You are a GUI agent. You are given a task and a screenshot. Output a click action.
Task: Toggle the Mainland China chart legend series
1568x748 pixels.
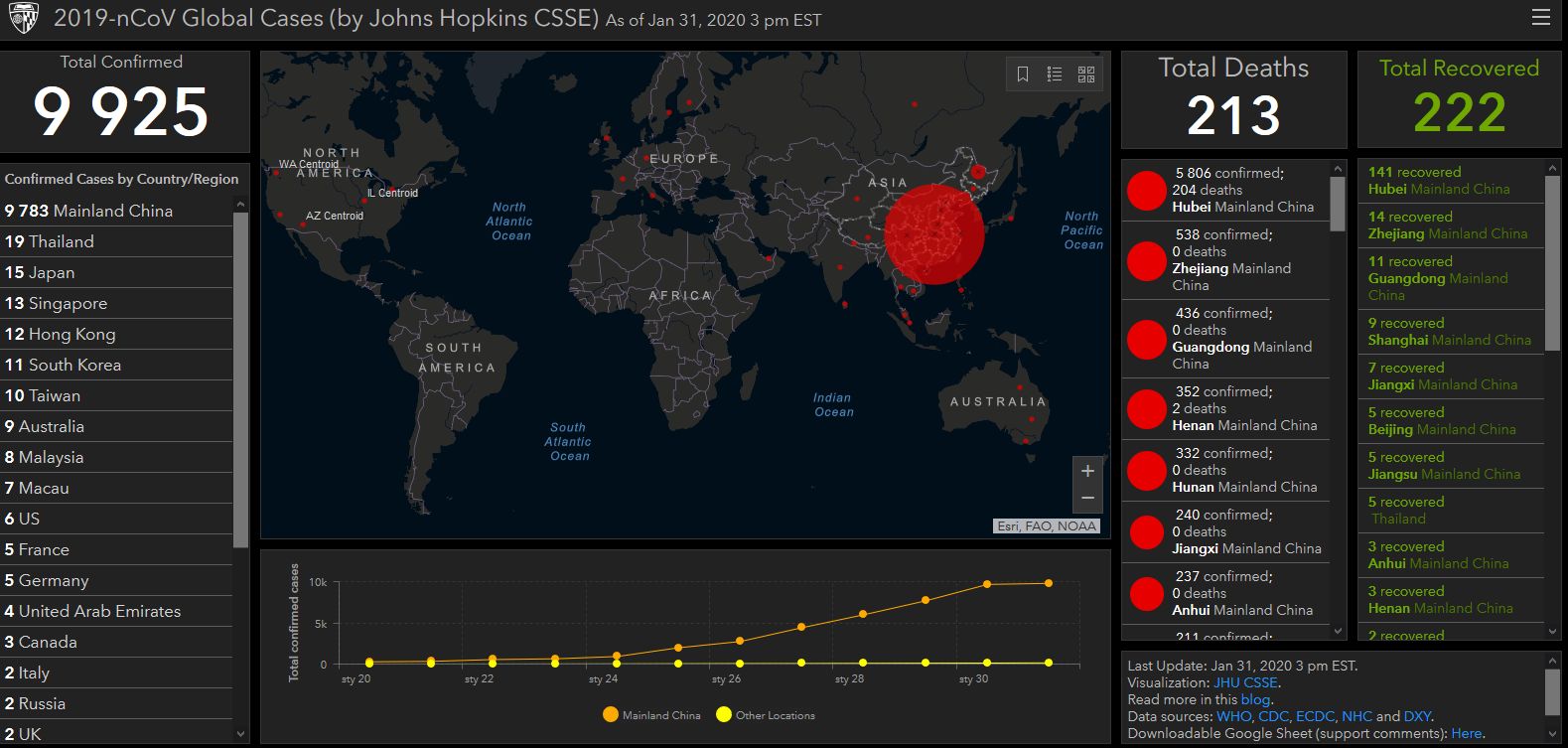(x=651, y=715)
